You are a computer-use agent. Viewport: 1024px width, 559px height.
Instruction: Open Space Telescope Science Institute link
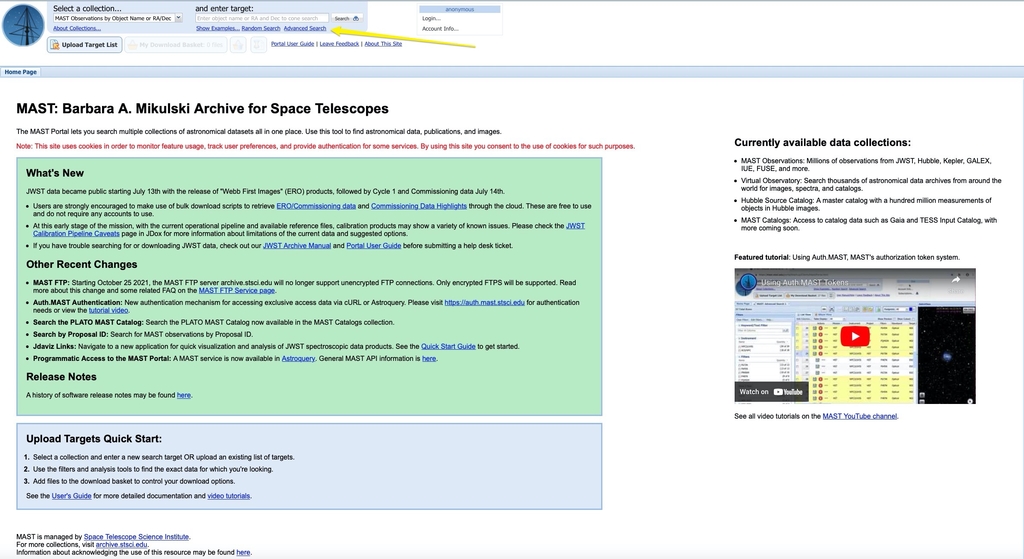click(136, 537)
